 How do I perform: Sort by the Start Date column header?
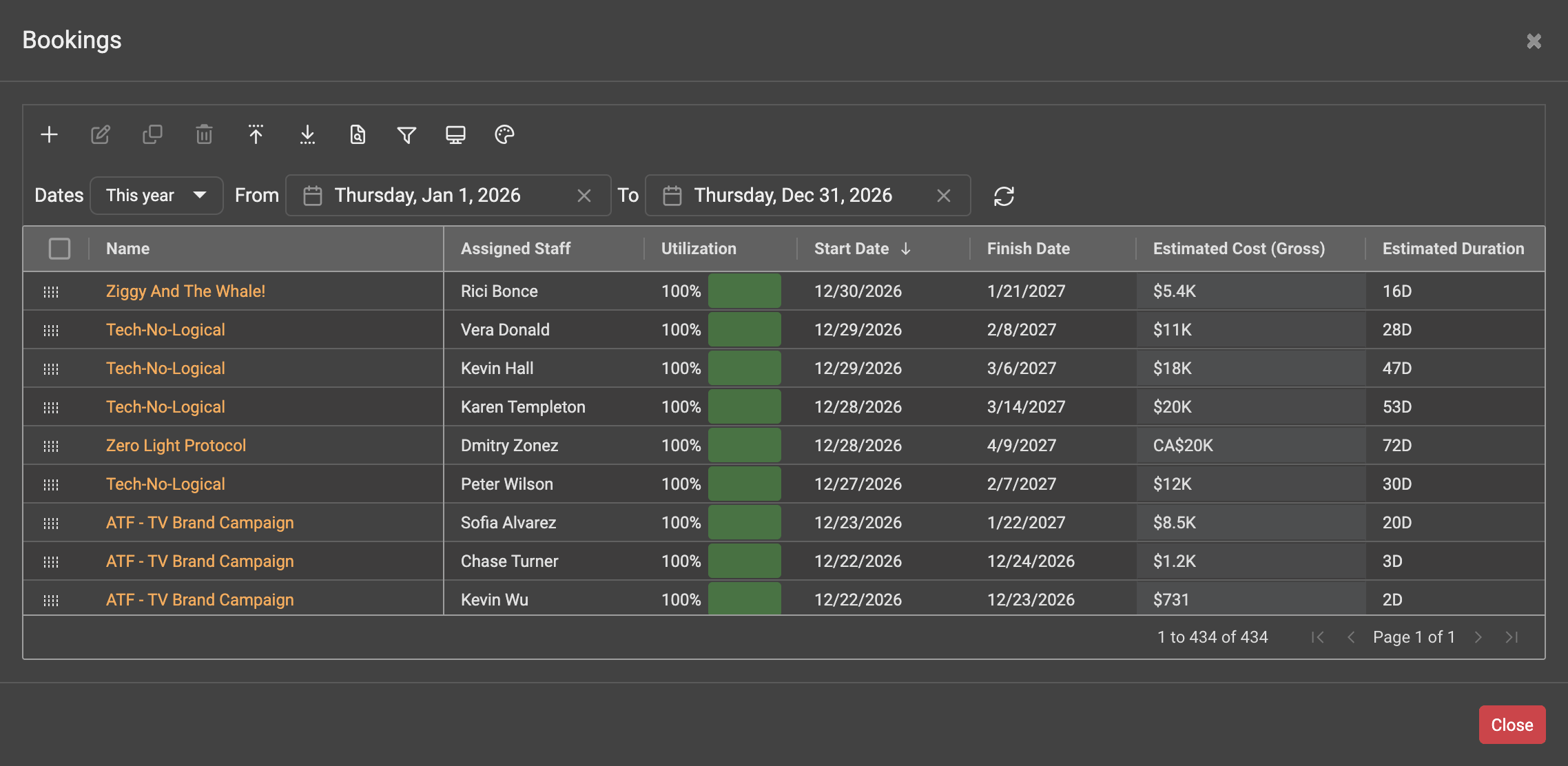(x=852, y=249)
